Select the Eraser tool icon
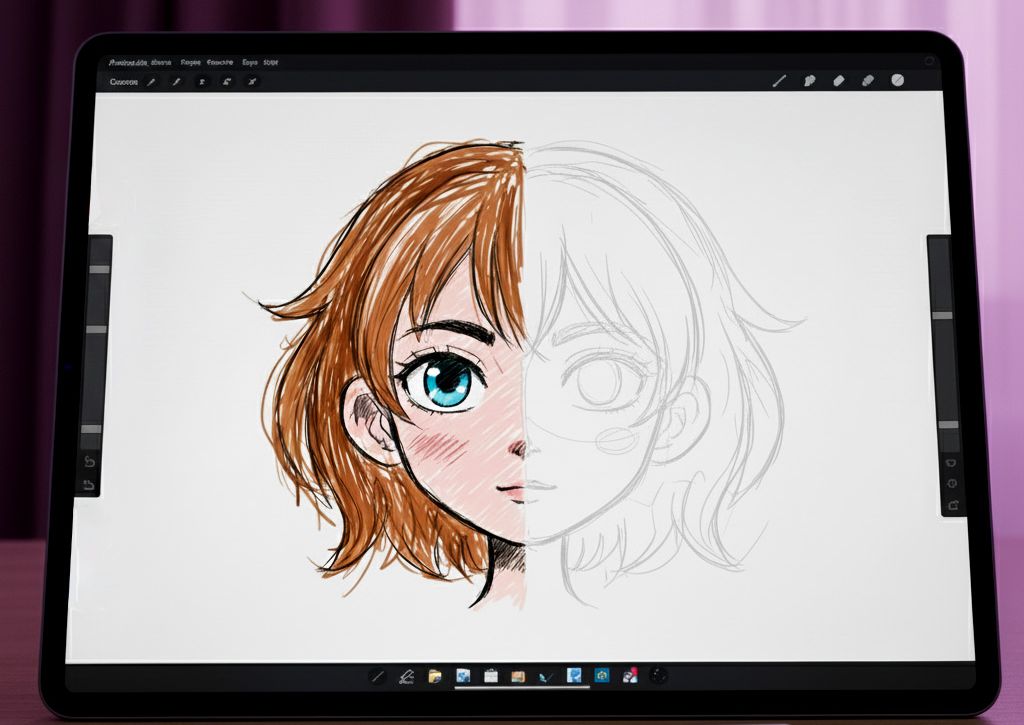1024x725 pixels. (838, 81)
